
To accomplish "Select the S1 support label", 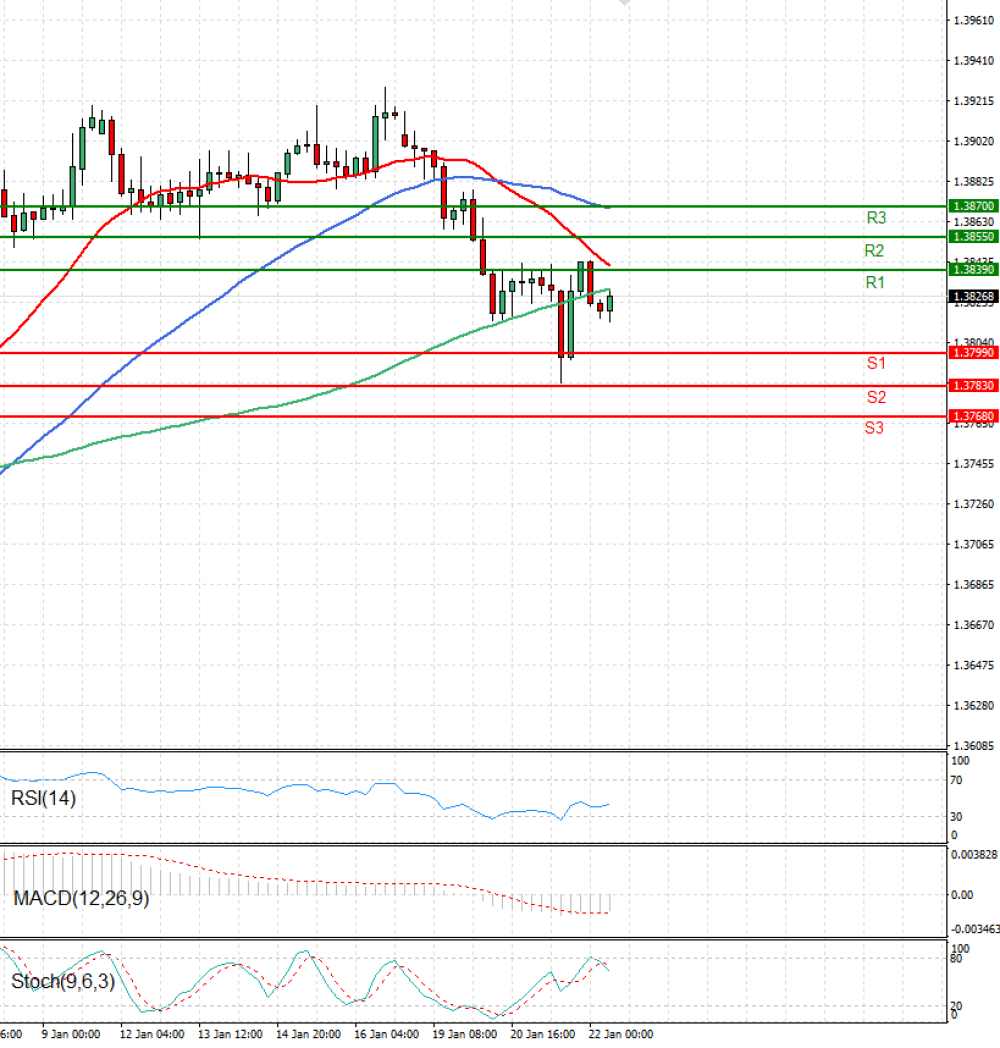I will (876, 363).
